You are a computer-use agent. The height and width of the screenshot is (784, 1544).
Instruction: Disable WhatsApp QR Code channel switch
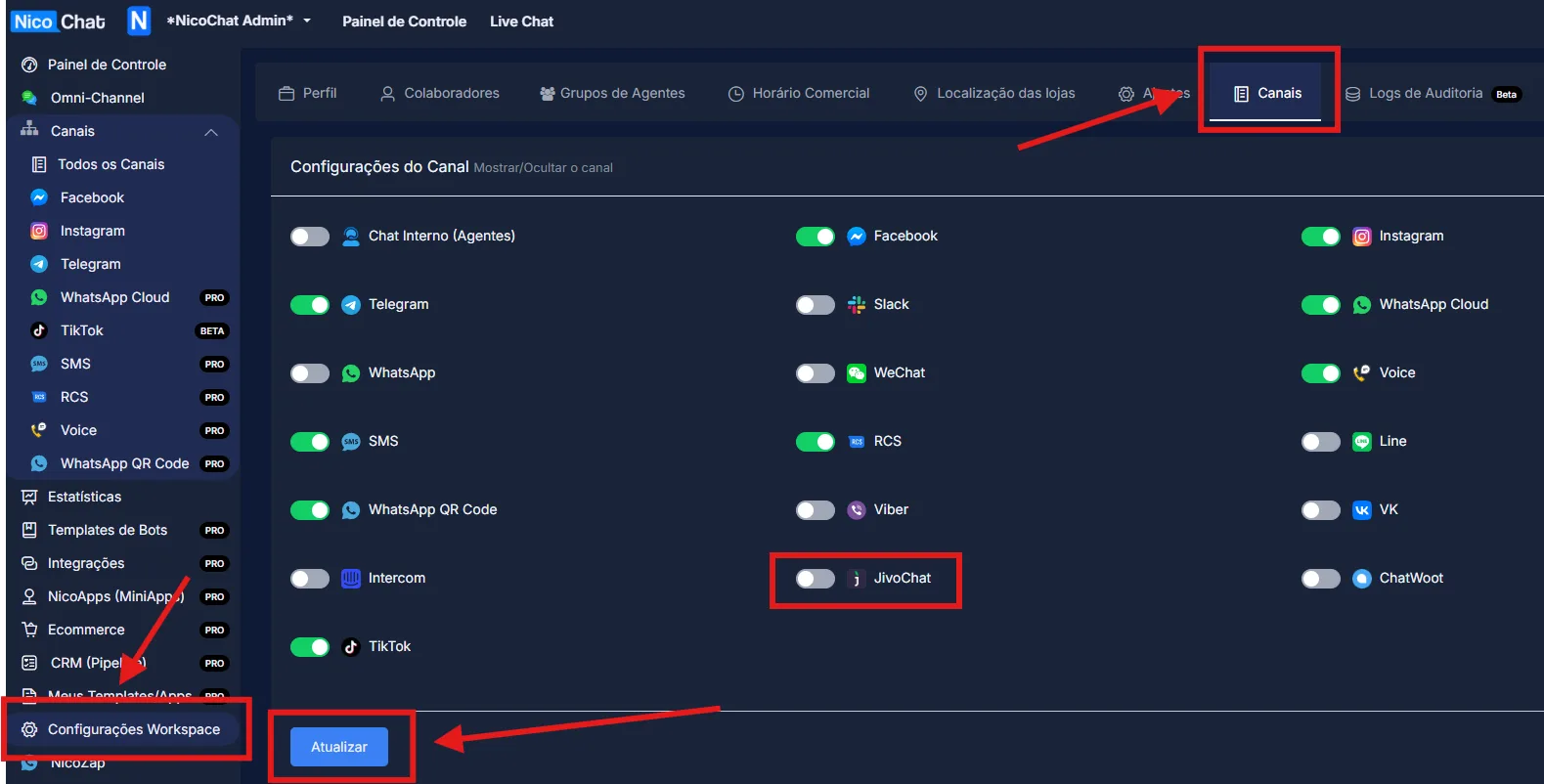[310, 510]
